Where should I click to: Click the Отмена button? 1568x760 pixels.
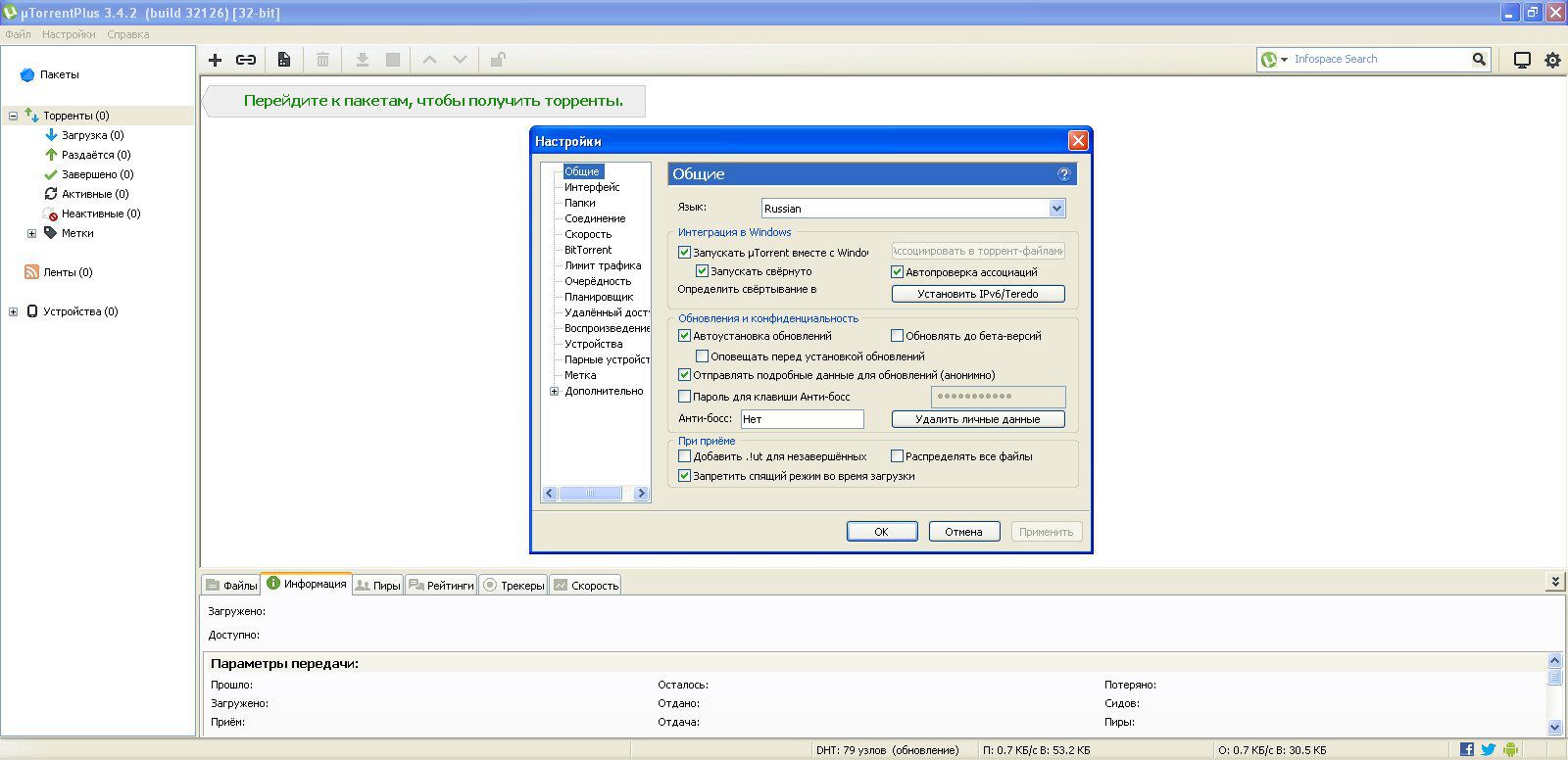click(x=963, y=532)
